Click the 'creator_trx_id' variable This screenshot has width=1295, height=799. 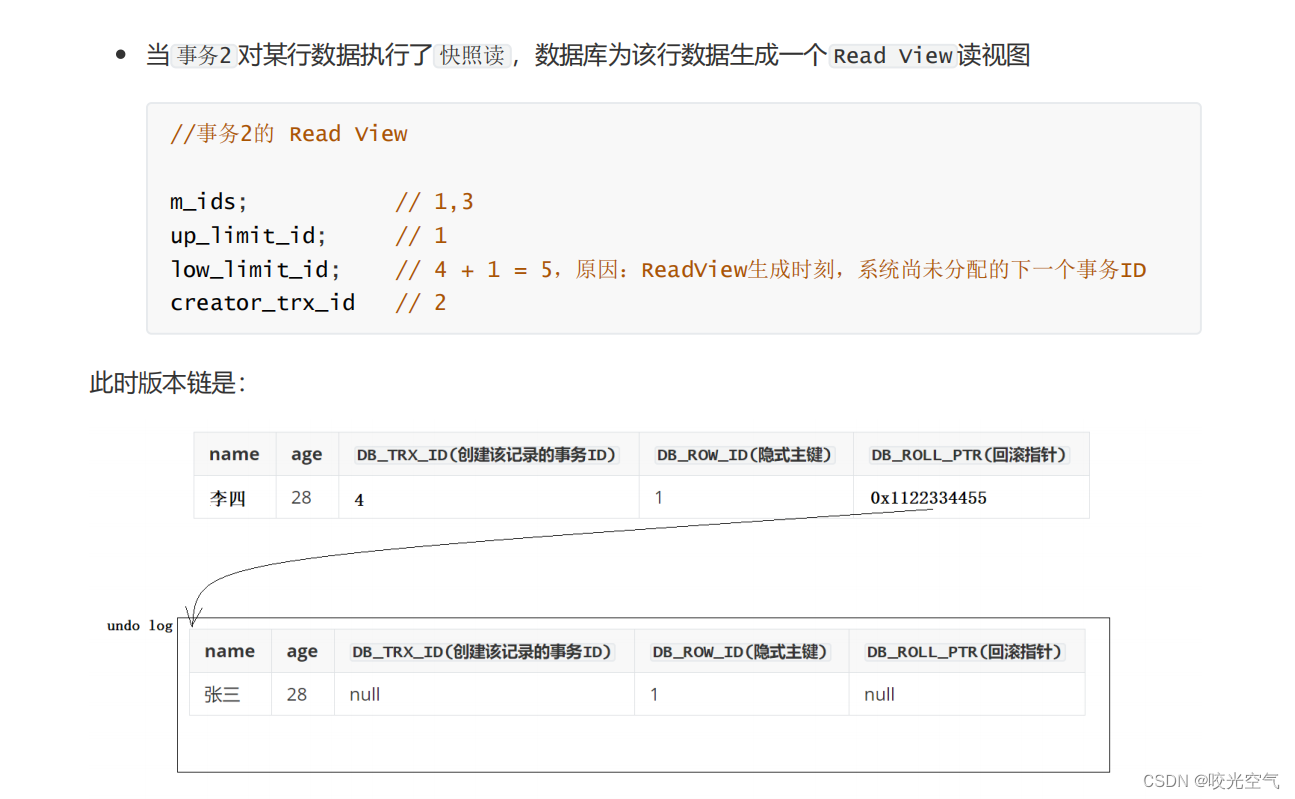(262, 303)
